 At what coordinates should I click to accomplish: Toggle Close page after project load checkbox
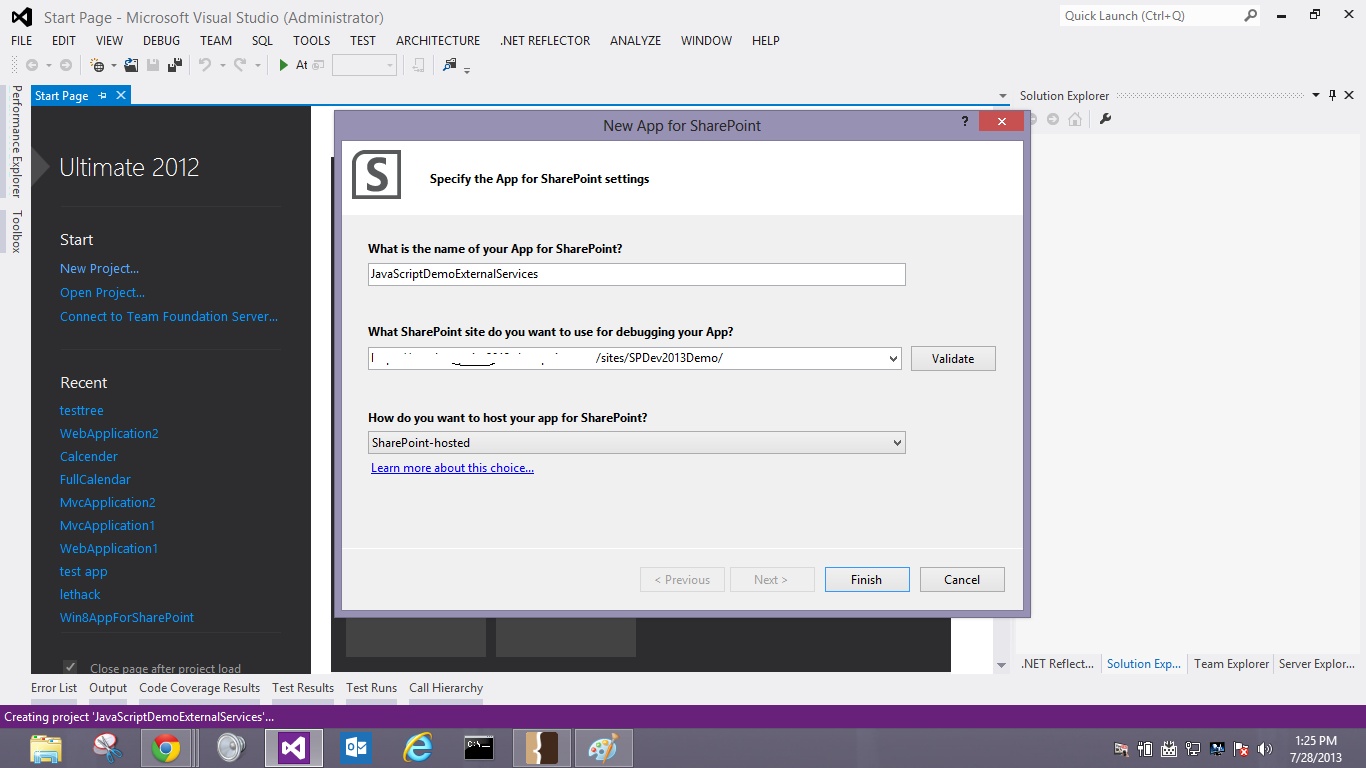tap(70, 666)
